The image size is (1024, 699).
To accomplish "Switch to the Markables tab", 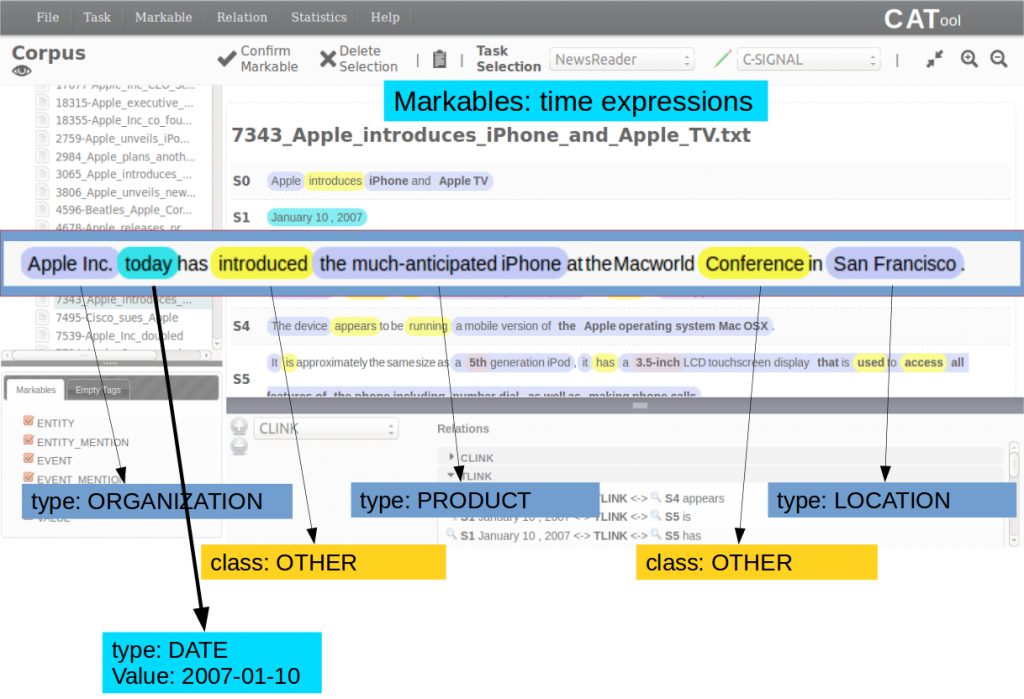I will (36, 390).
